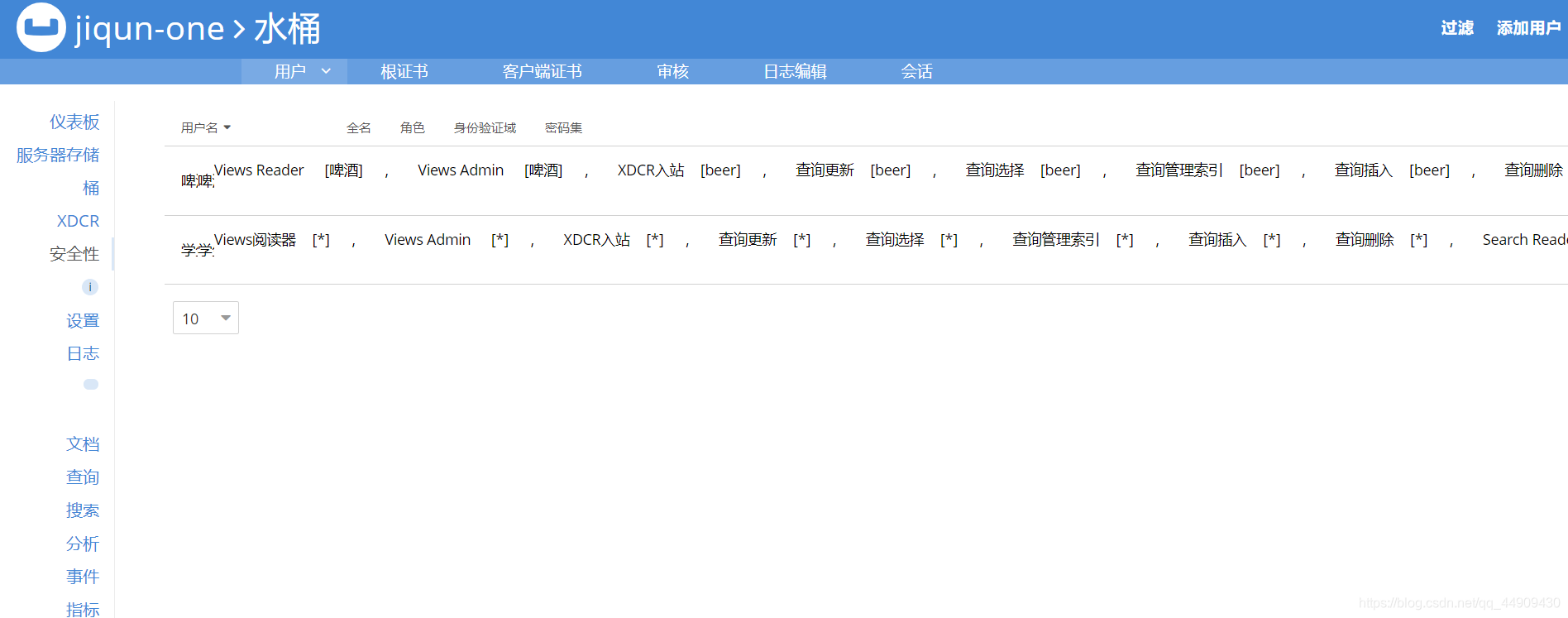The height and width of the screenshot is (618, 1568).
Task: Open 仪表板 in the sidebar
Action: tap(74, 122)
